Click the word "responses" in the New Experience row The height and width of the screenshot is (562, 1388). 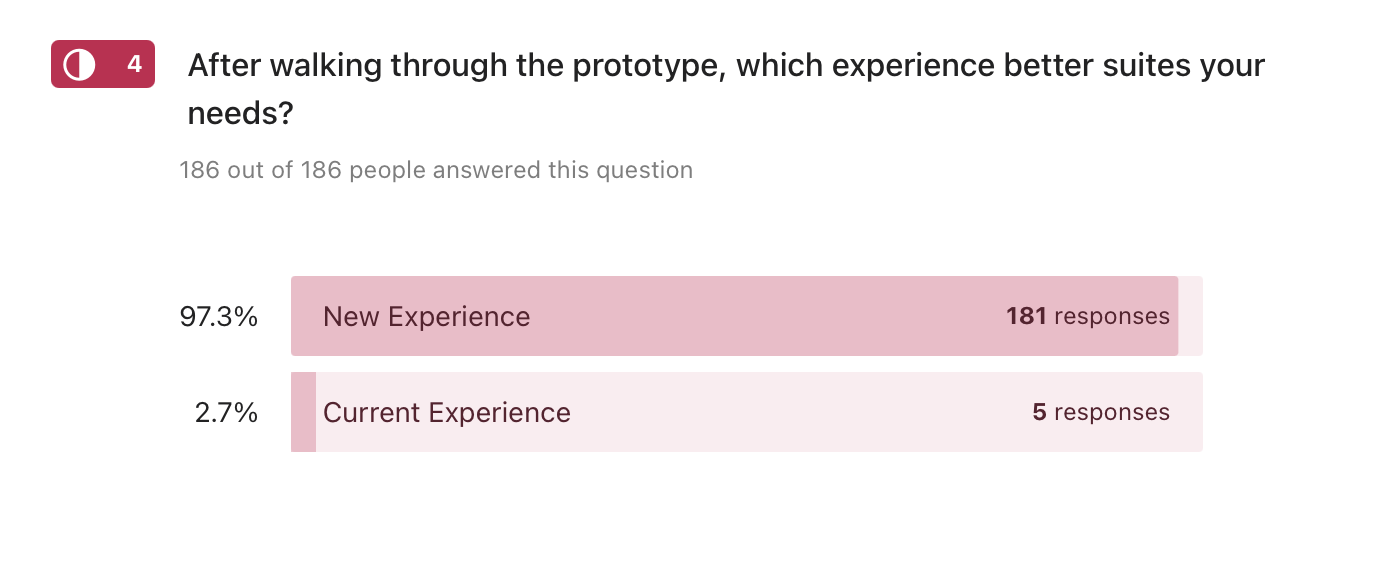tap(1112, 317)
